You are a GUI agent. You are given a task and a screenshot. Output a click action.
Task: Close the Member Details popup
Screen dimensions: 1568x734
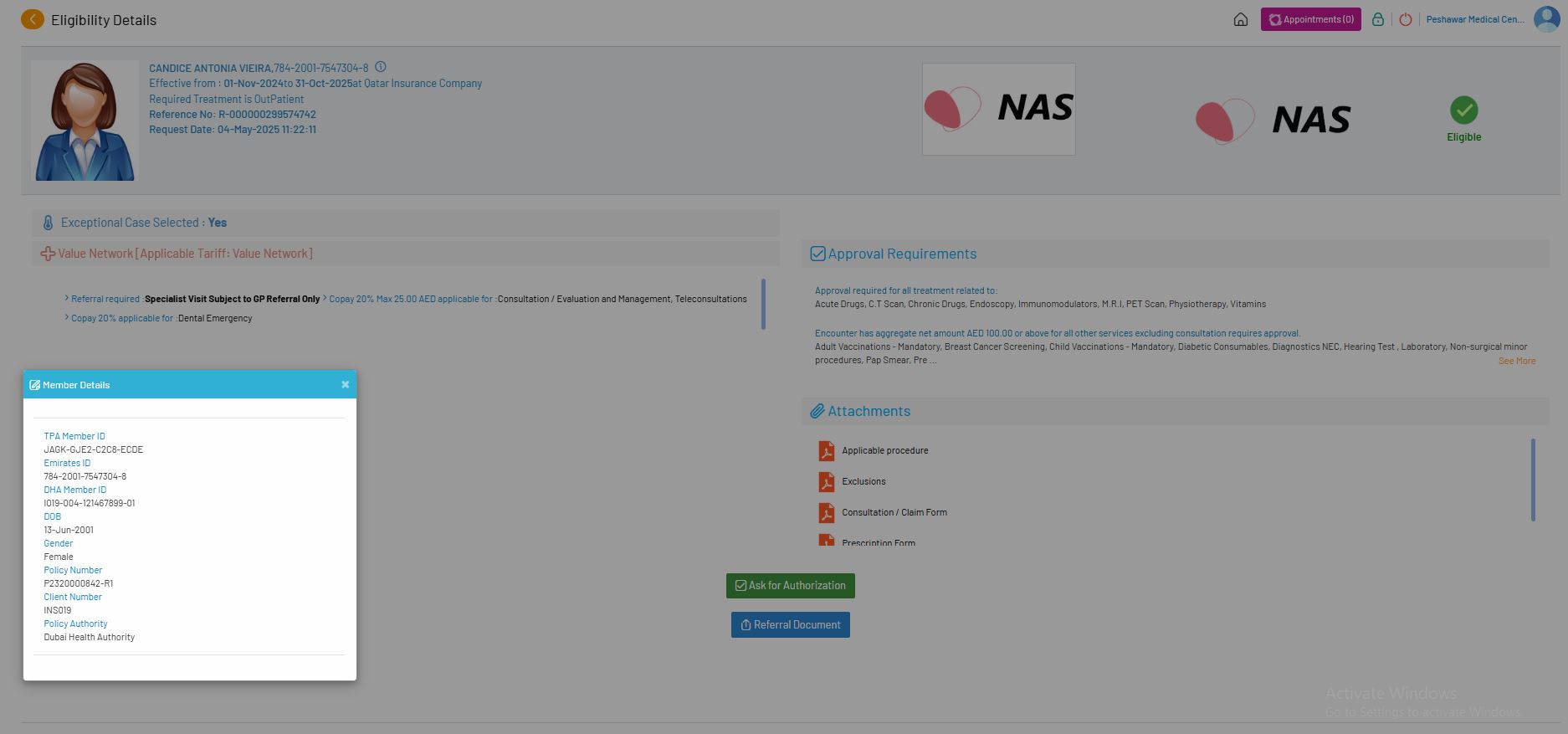[345, 385]
